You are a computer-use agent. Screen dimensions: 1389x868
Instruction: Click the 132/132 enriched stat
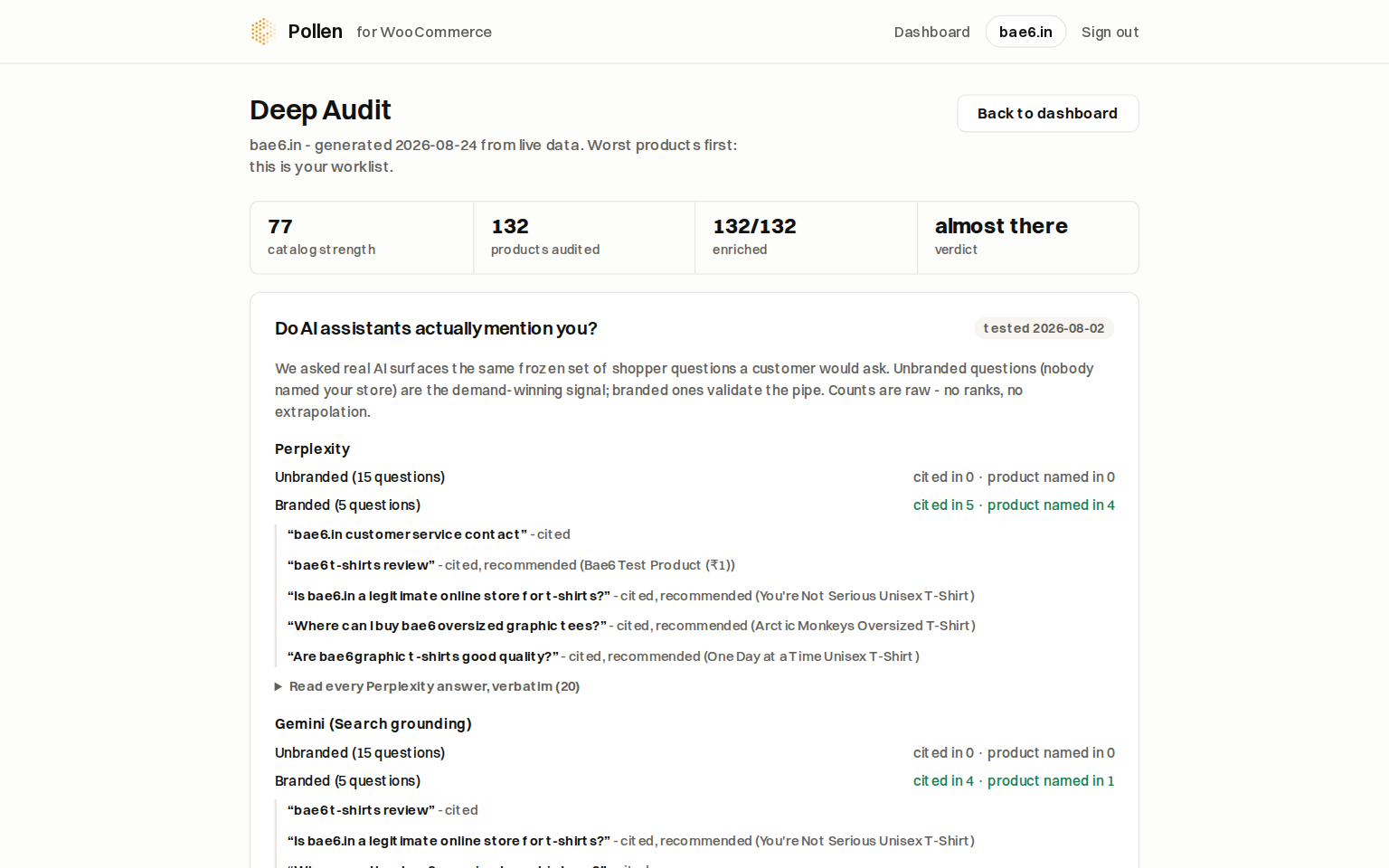(x=806, y=237)
